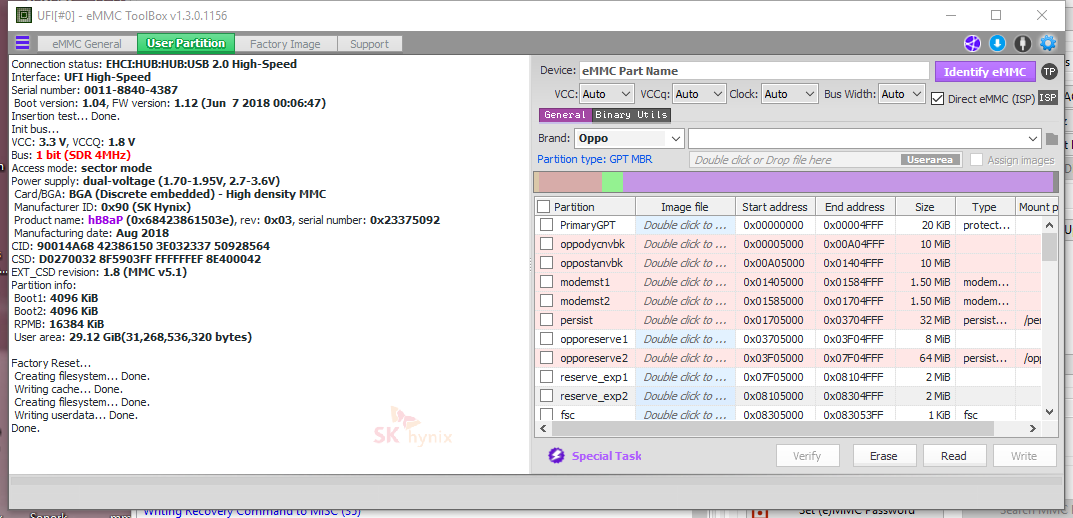Open the blue settings gear icon
This screenshot has width=1073, height=518.
click(1048, 44)
